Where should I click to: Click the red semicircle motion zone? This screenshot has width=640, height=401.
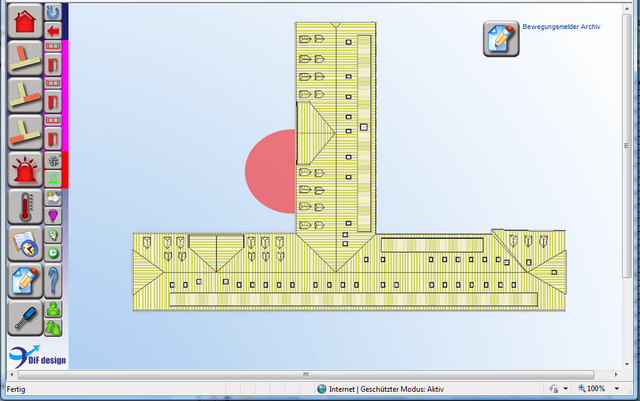[x=270, y=171]
